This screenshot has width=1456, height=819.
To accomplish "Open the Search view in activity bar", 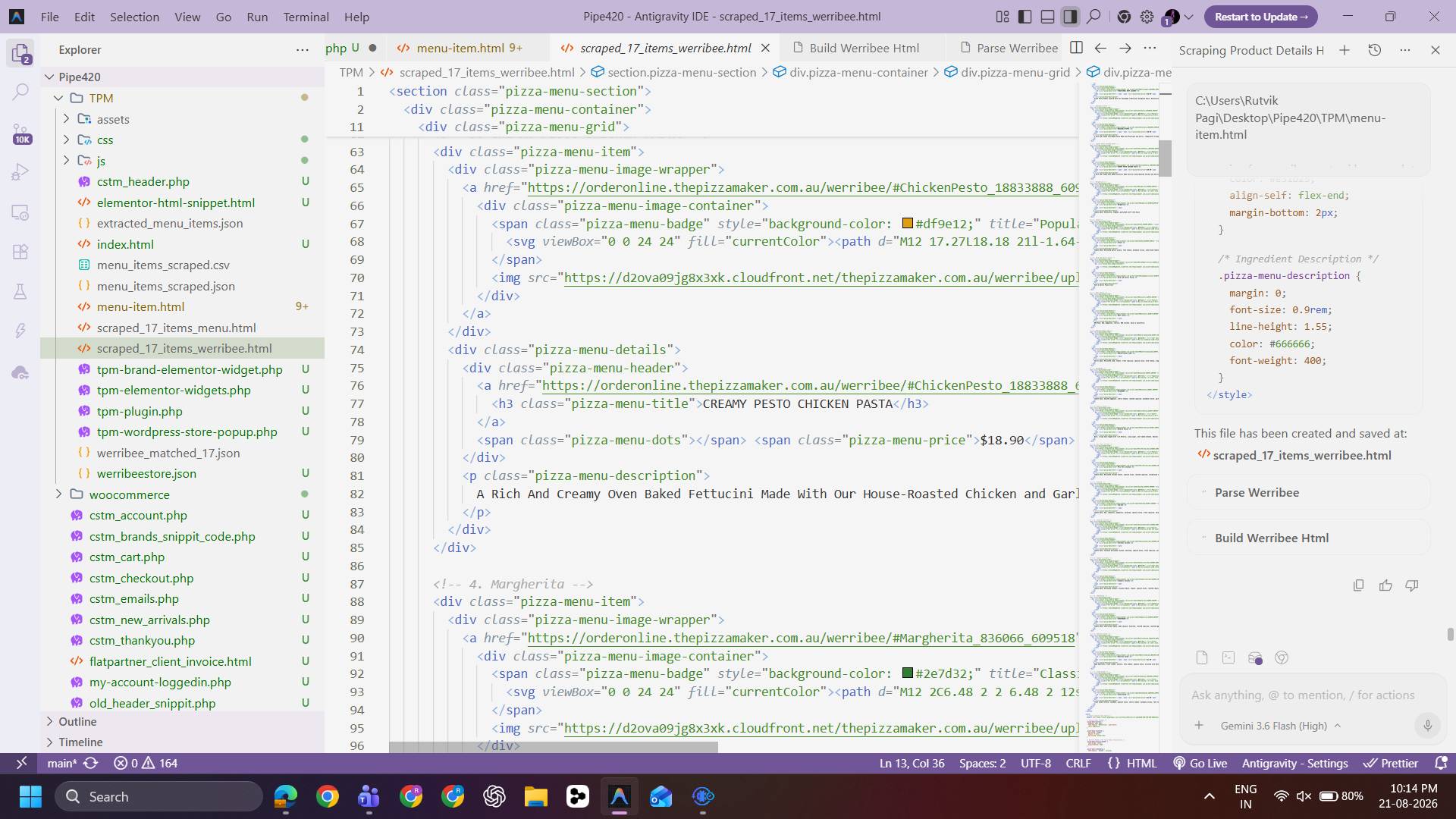I will coord(20,92).
